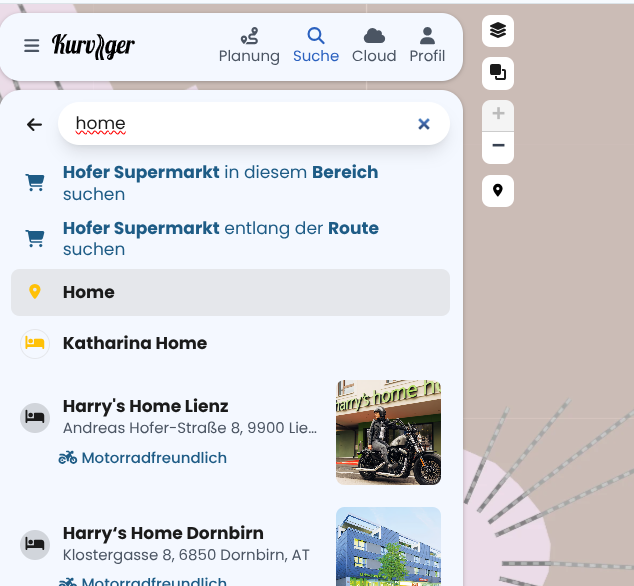Show my location with the pin button
The image size is (634, 586).
tap(498, 190)
